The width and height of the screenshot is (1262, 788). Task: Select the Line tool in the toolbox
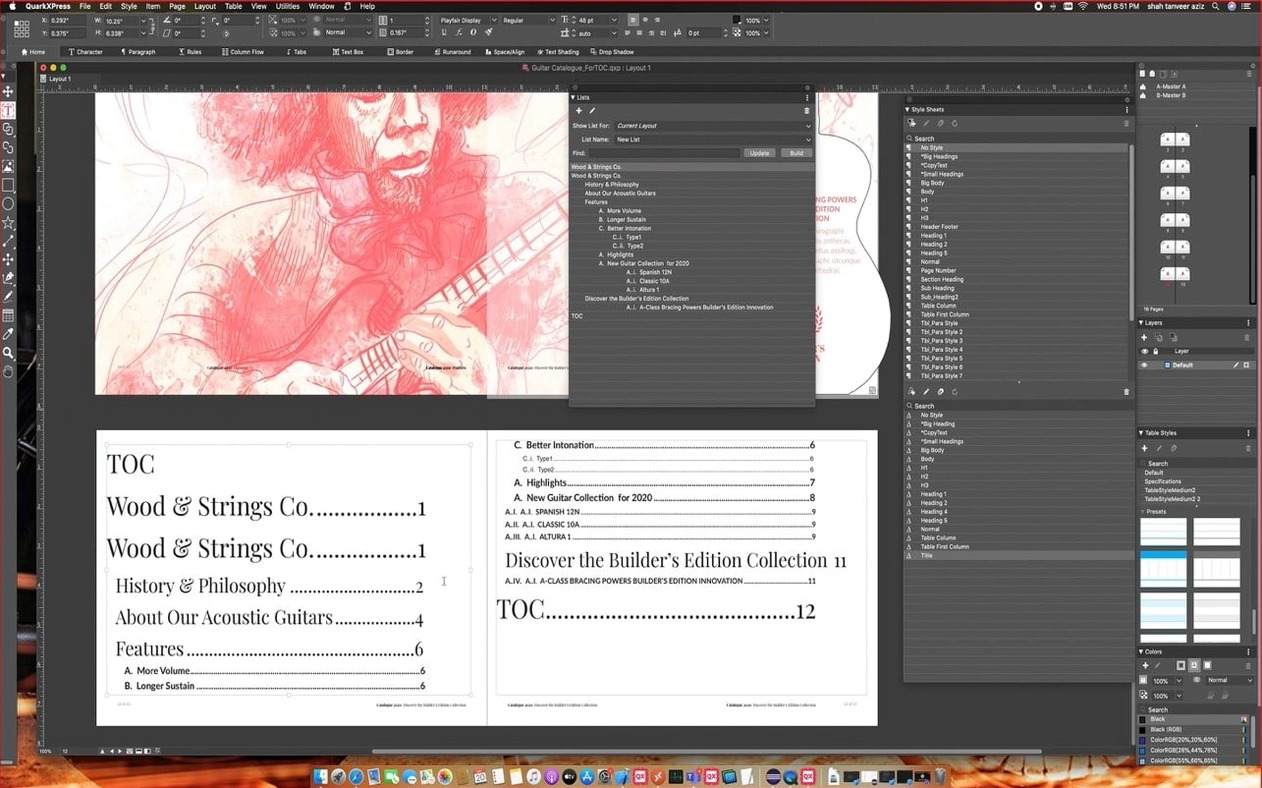click(x=8, y=241)
